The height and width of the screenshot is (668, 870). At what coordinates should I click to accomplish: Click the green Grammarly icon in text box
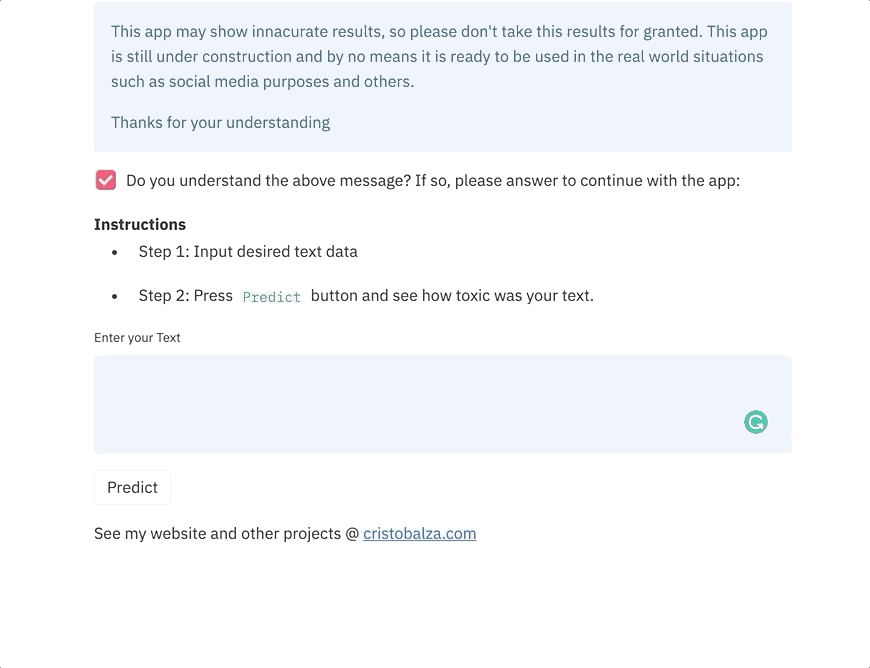click(x=756, y=422)
